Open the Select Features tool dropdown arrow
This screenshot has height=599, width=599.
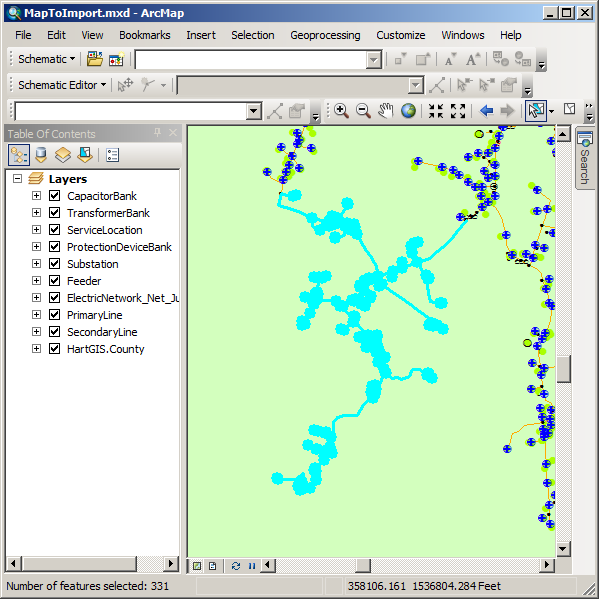pos(551,111)
